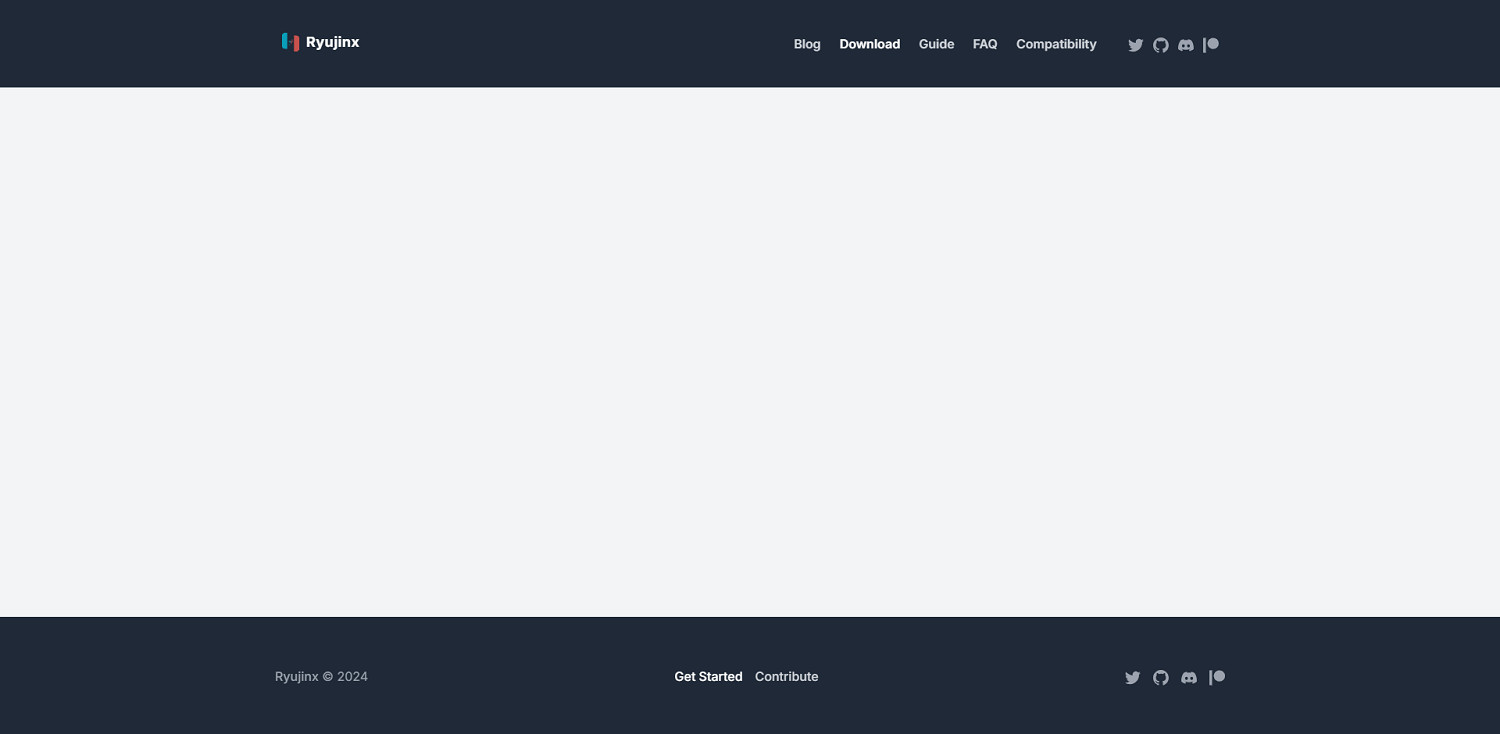Select Download in the navigation bar
1500x734 pixels.
click(x=869, y=44)
